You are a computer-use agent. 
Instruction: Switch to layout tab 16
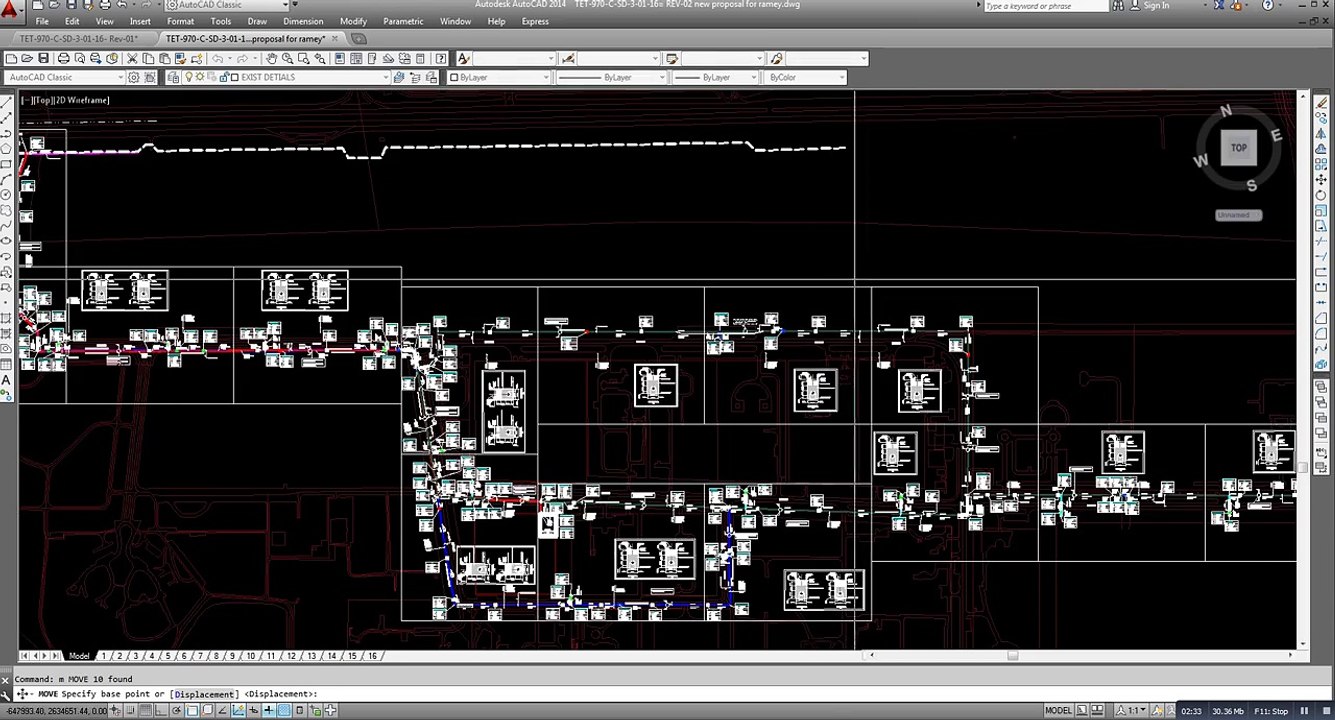[372, 656]
